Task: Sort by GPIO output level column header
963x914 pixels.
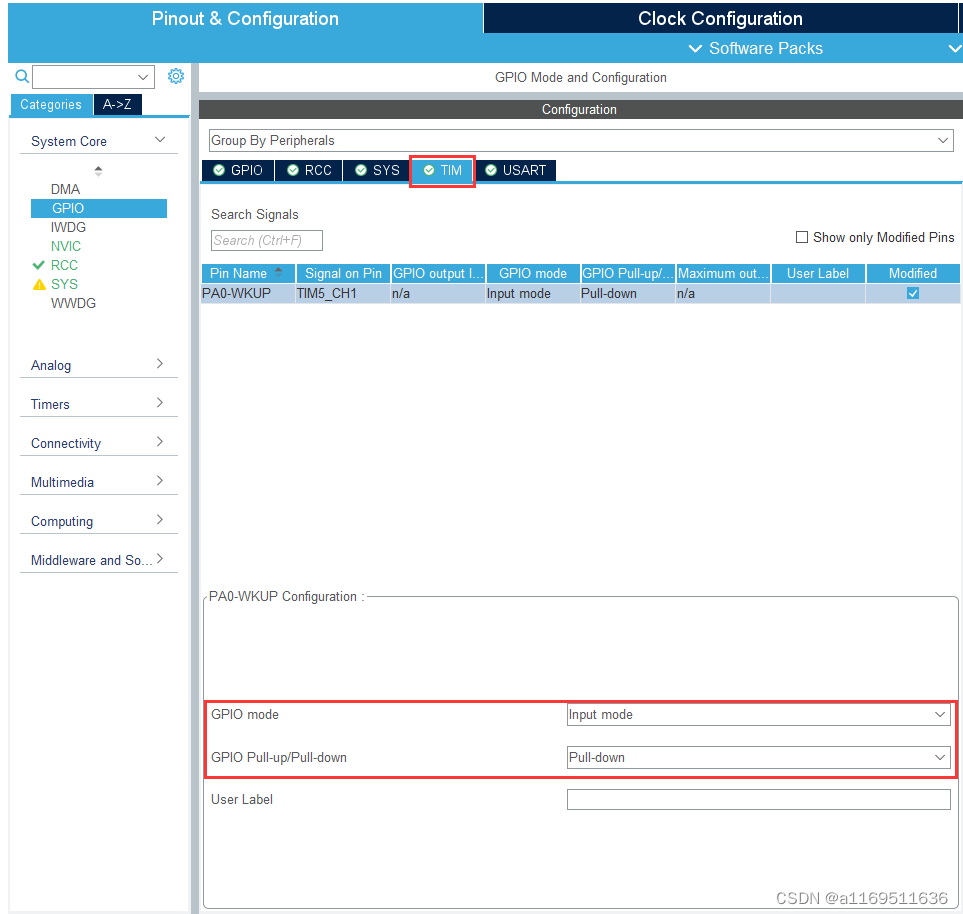Action: [438, 273]
